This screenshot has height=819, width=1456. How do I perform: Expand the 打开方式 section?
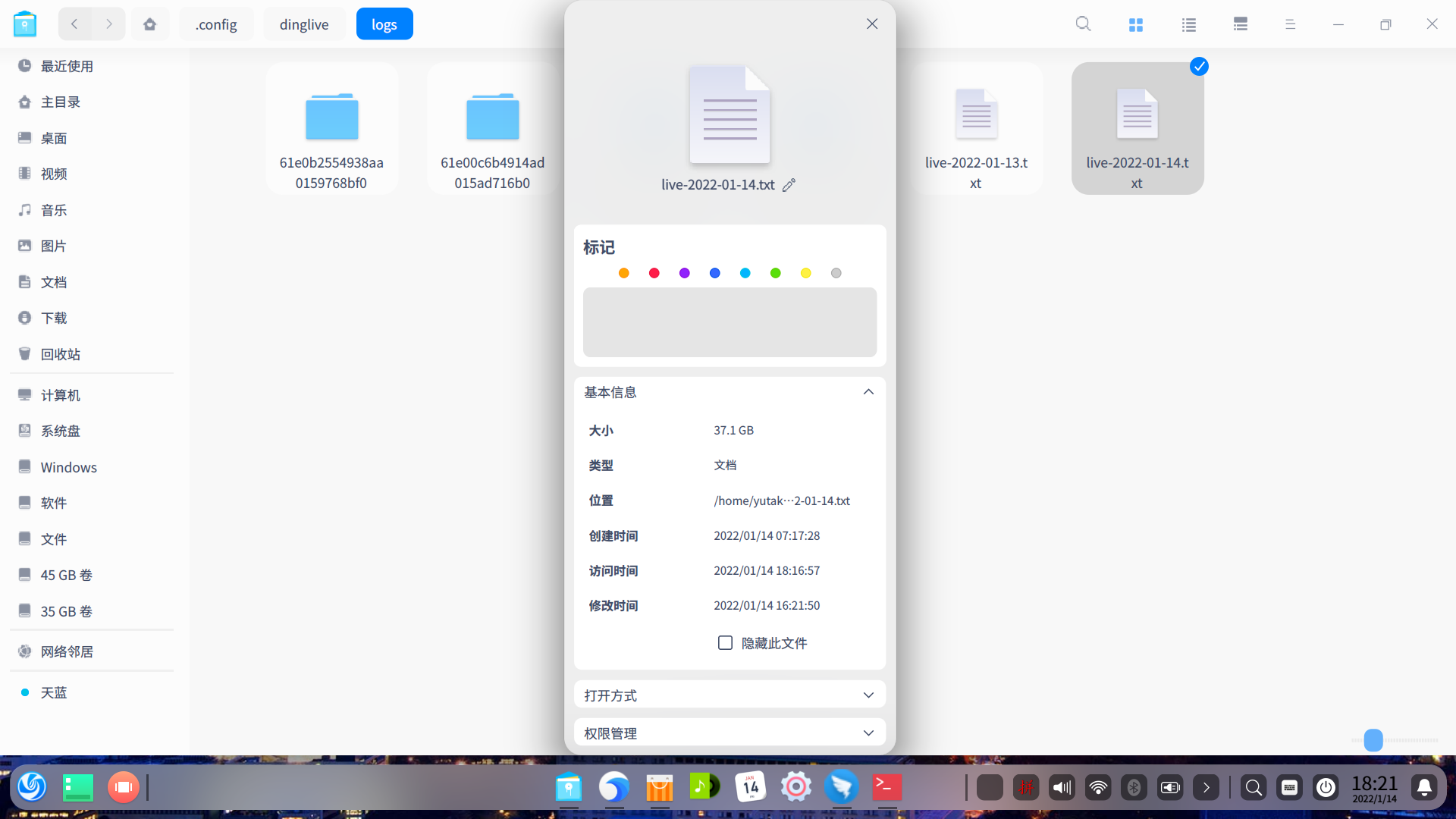(868, 695)
